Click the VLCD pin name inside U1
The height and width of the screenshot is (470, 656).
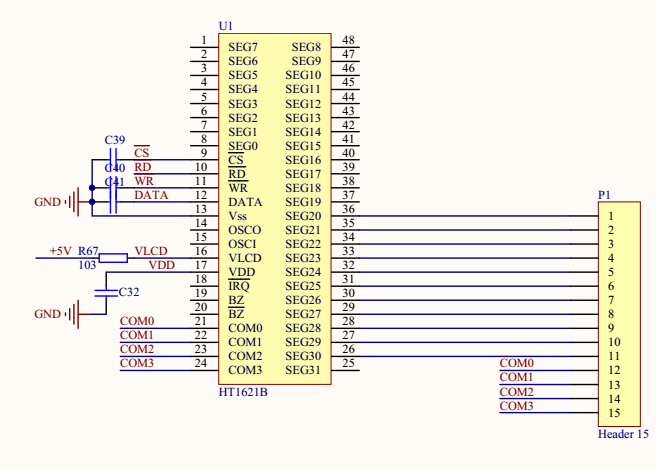[x=245, y=258]
